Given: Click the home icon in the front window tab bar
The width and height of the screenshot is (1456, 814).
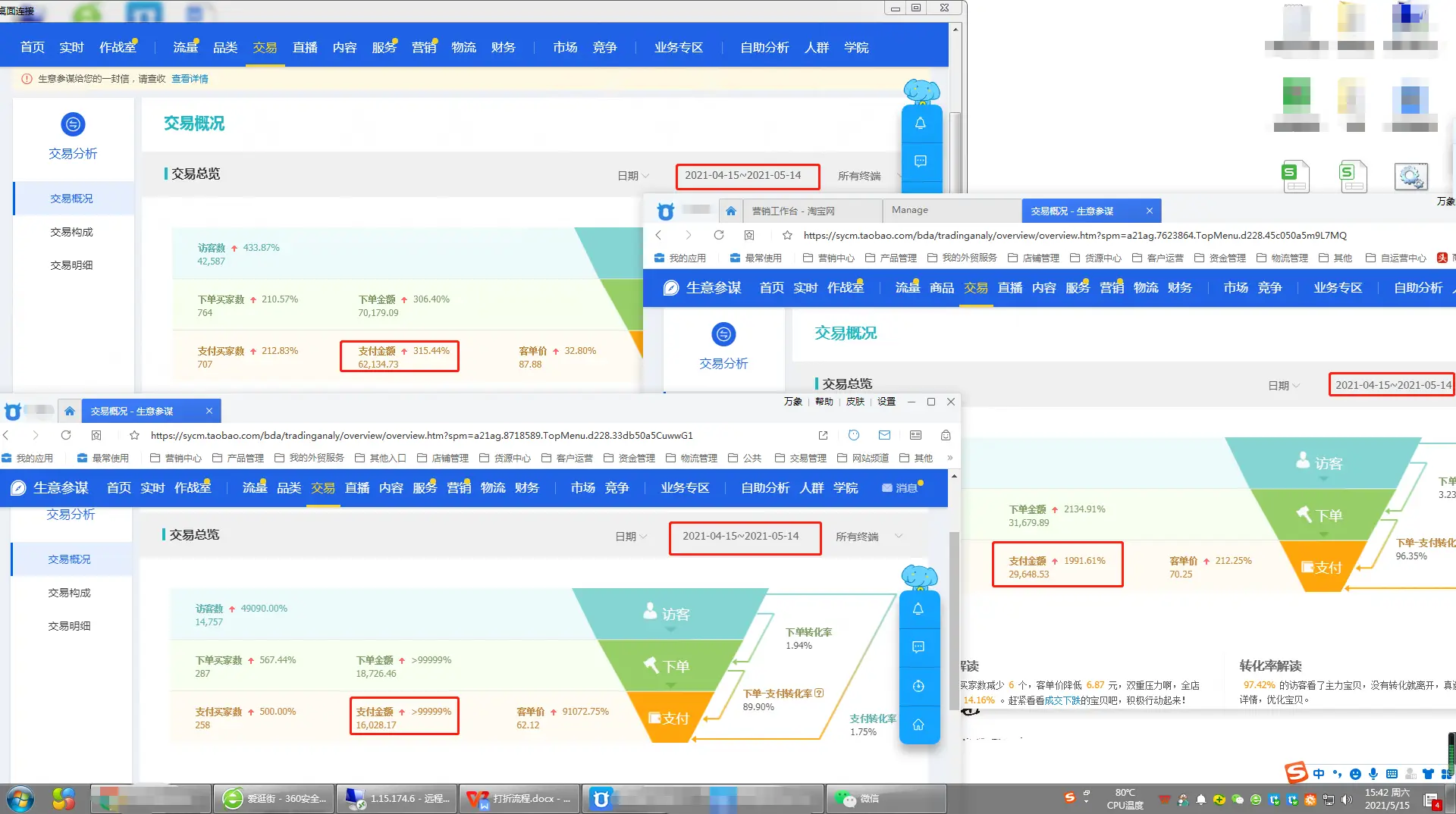Looking at the screenshot, I should (70, 411).
